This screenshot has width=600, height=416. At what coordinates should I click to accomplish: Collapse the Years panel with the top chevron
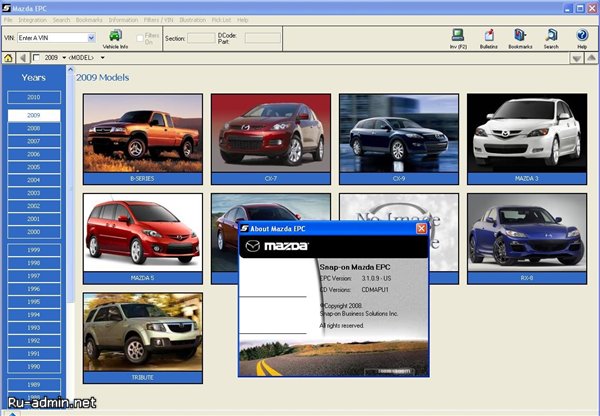point(70,70)
